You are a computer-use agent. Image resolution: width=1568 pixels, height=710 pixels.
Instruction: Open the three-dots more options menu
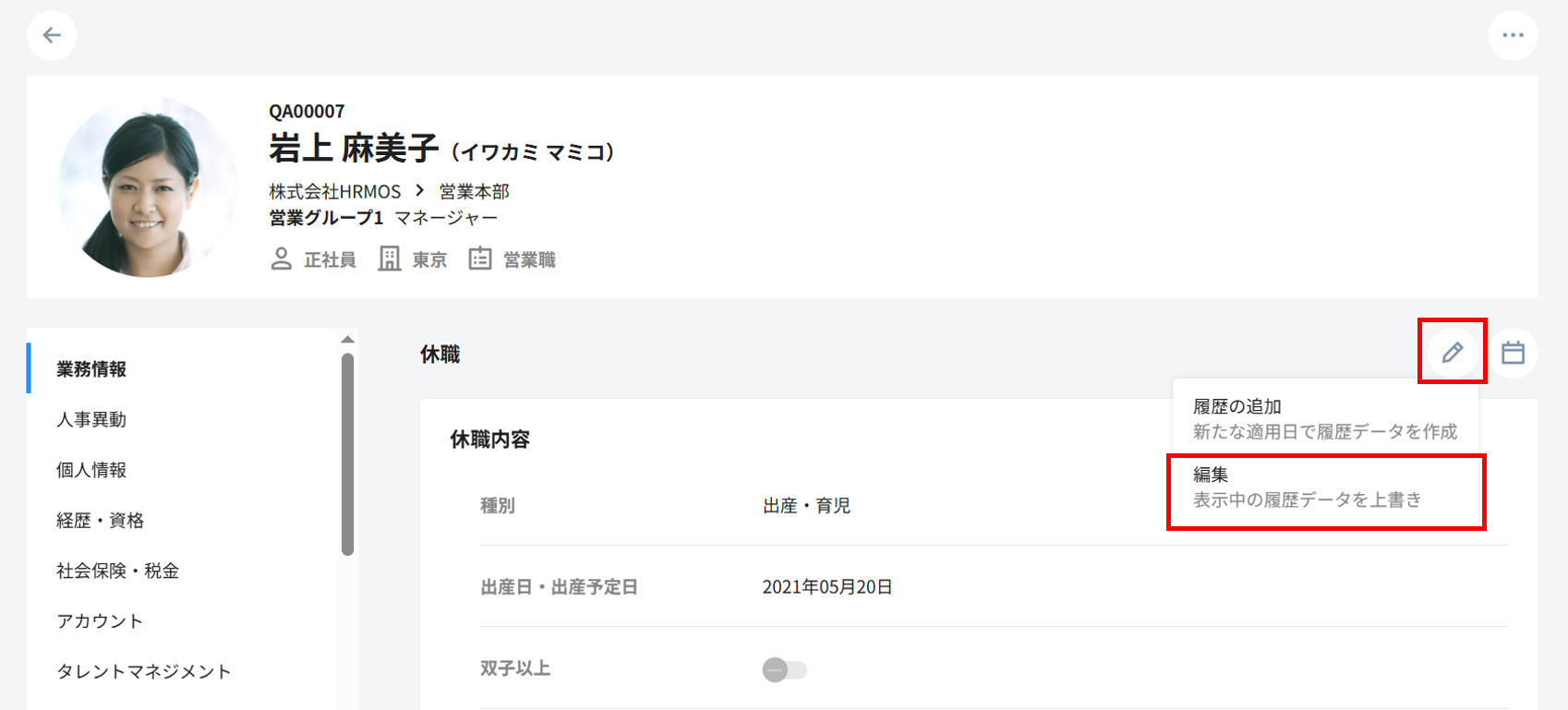click(1513, 35)
